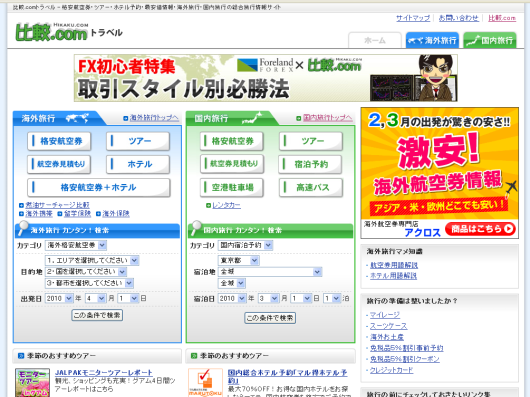Click domestic この条件で検索 button
530x397 pixels.
tap(270, 318)
